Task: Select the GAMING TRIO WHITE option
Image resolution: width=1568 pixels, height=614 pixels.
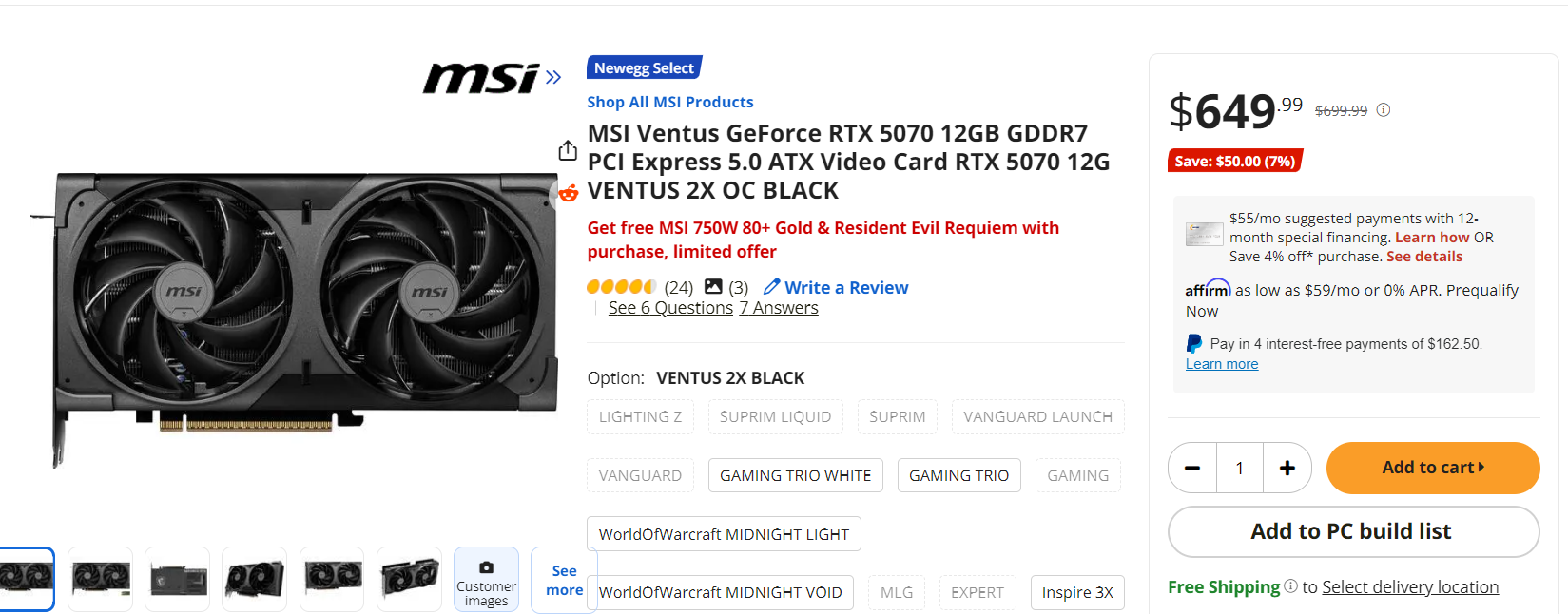Action: [795, 475]
